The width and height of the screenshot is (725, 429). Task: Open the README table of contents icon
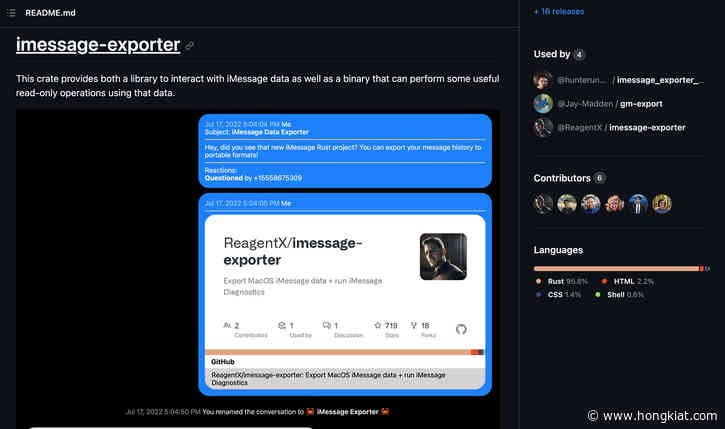point(11,13)
